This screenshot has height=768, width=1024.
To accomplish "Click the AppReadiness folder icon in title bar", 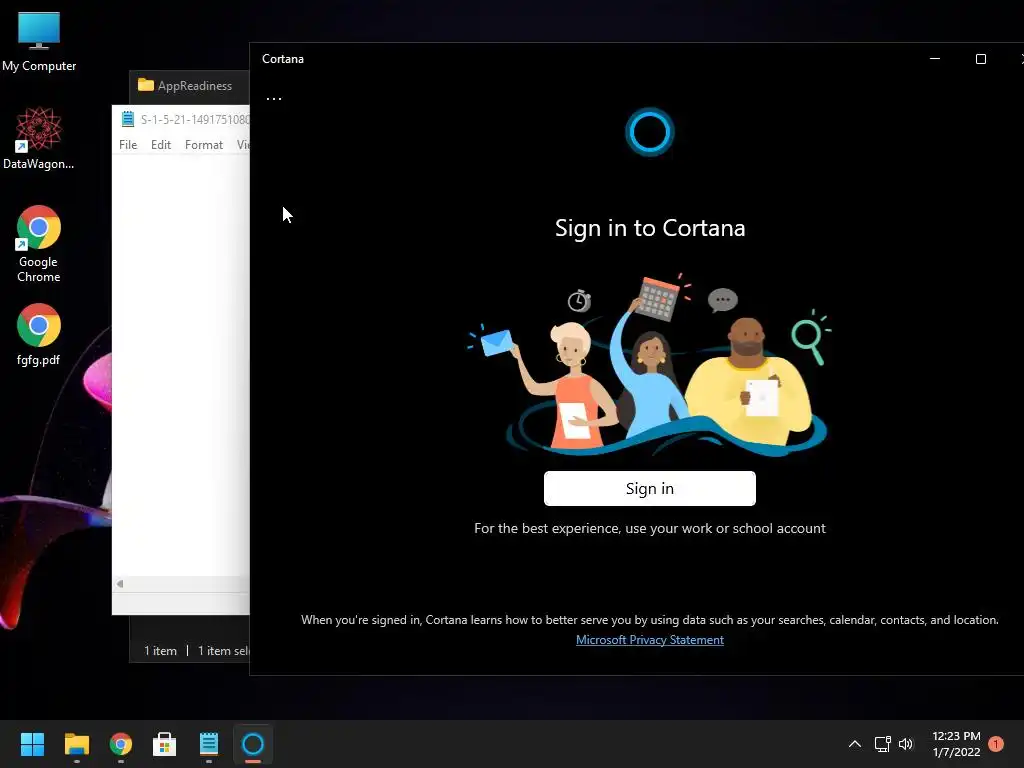I will click(146, 85).
